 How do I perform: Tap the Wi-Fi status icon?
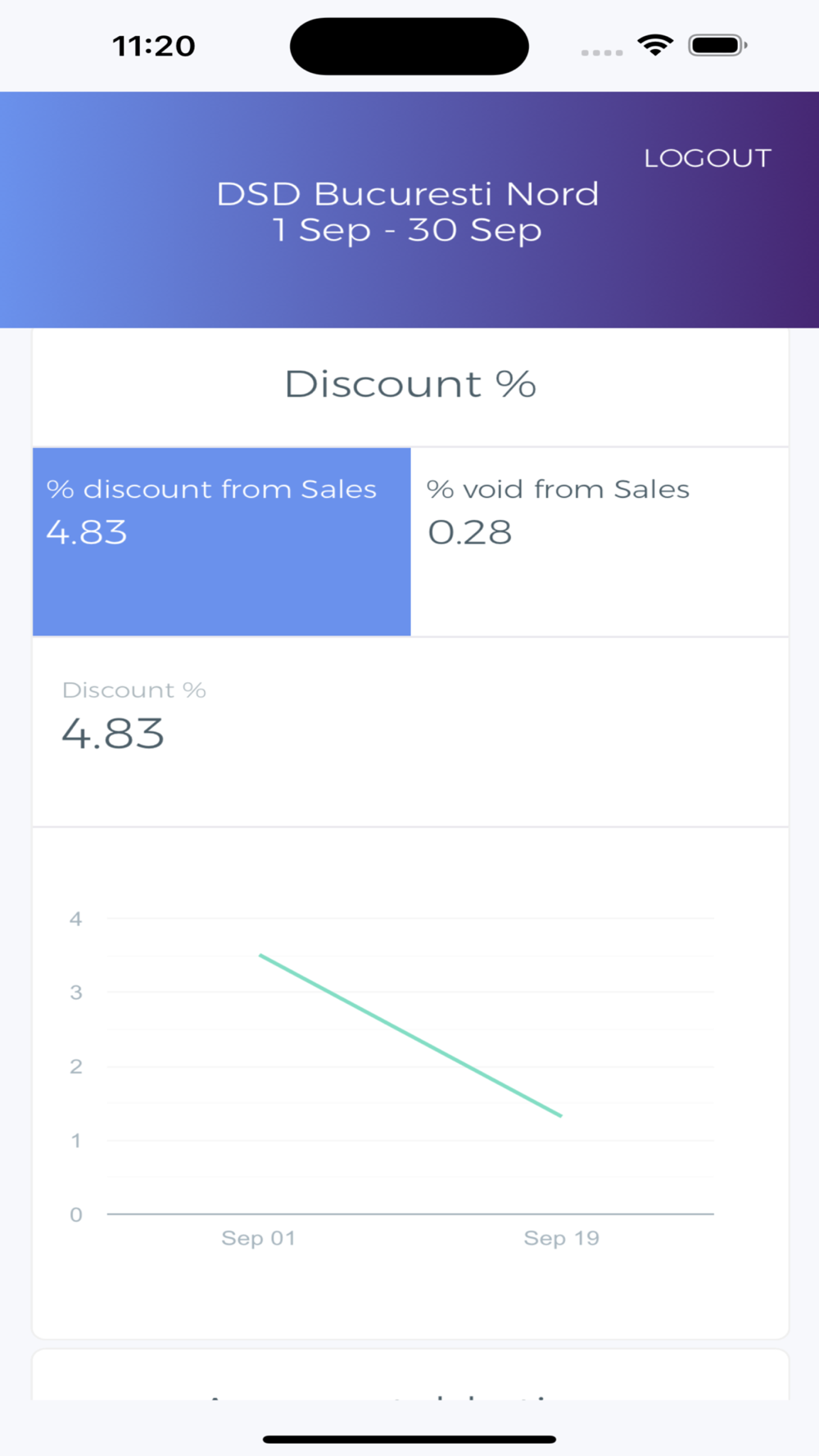655,46
